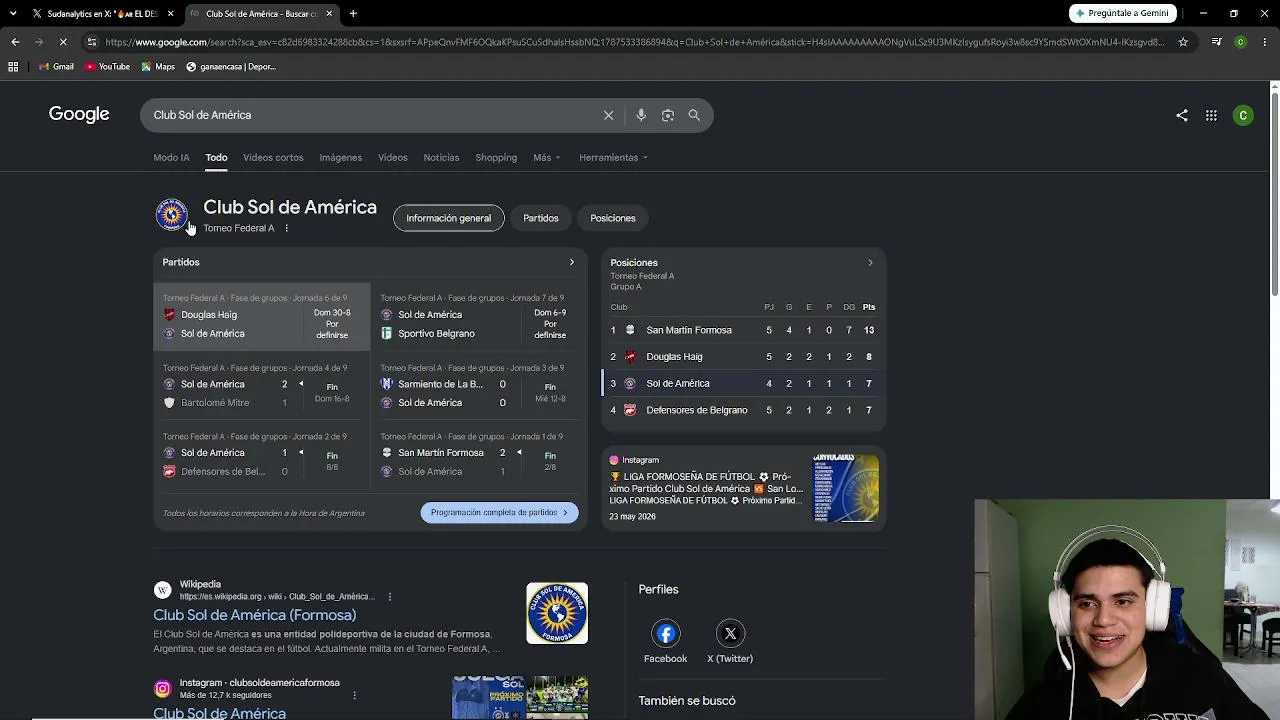Switch to the Videos tab

pos(392,157)
